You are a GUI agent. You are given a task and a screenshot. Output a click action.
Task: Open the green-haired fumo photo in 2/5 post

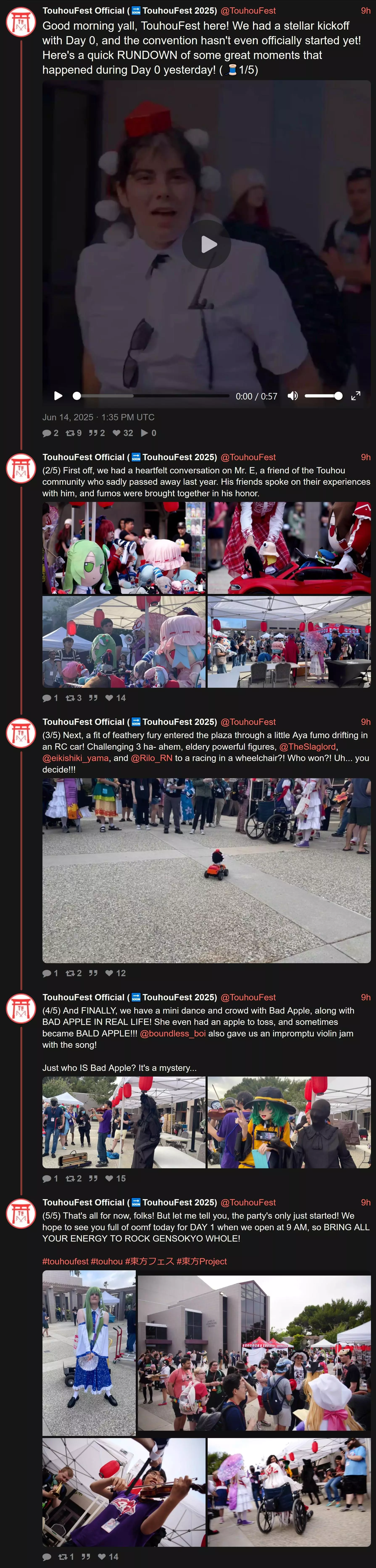click(x=124, y=548)
